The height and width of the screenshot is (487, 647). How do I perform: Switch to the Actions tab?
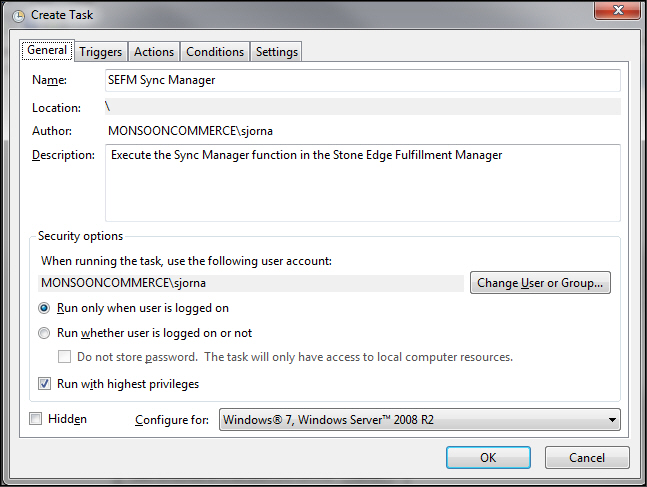pyautogui.click(x=154, y=52)
